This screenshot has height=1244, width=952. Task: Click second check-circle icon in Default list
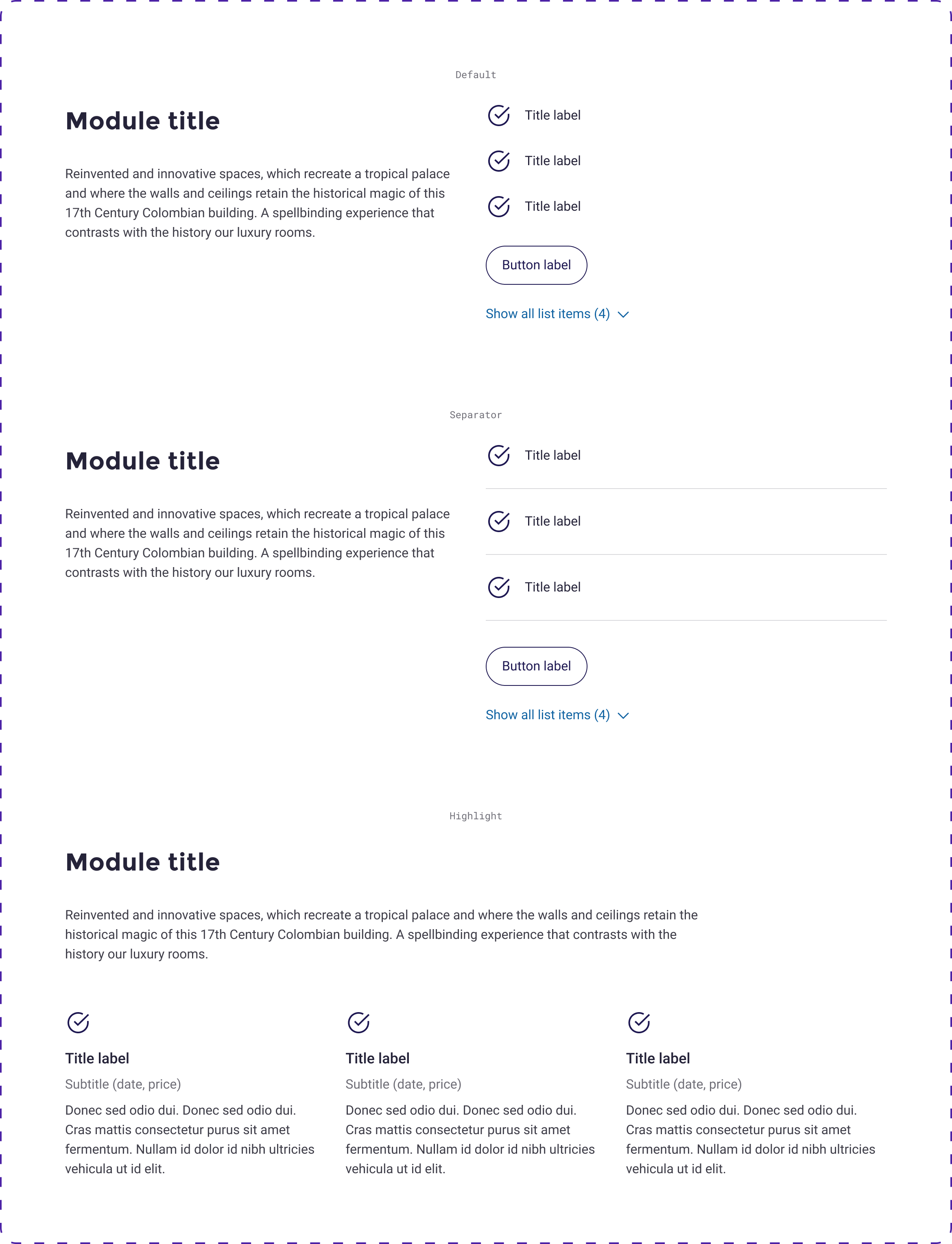tap(499, 161)
